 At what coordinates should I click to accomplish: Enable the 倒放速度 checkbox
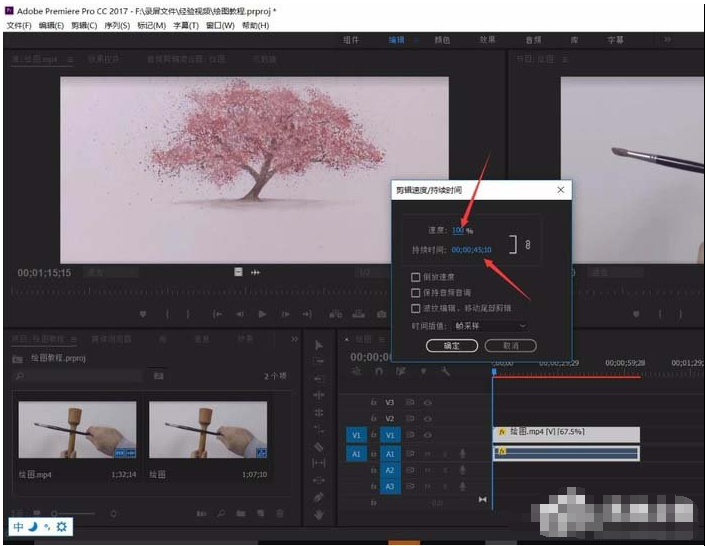(x=416, y=277)
